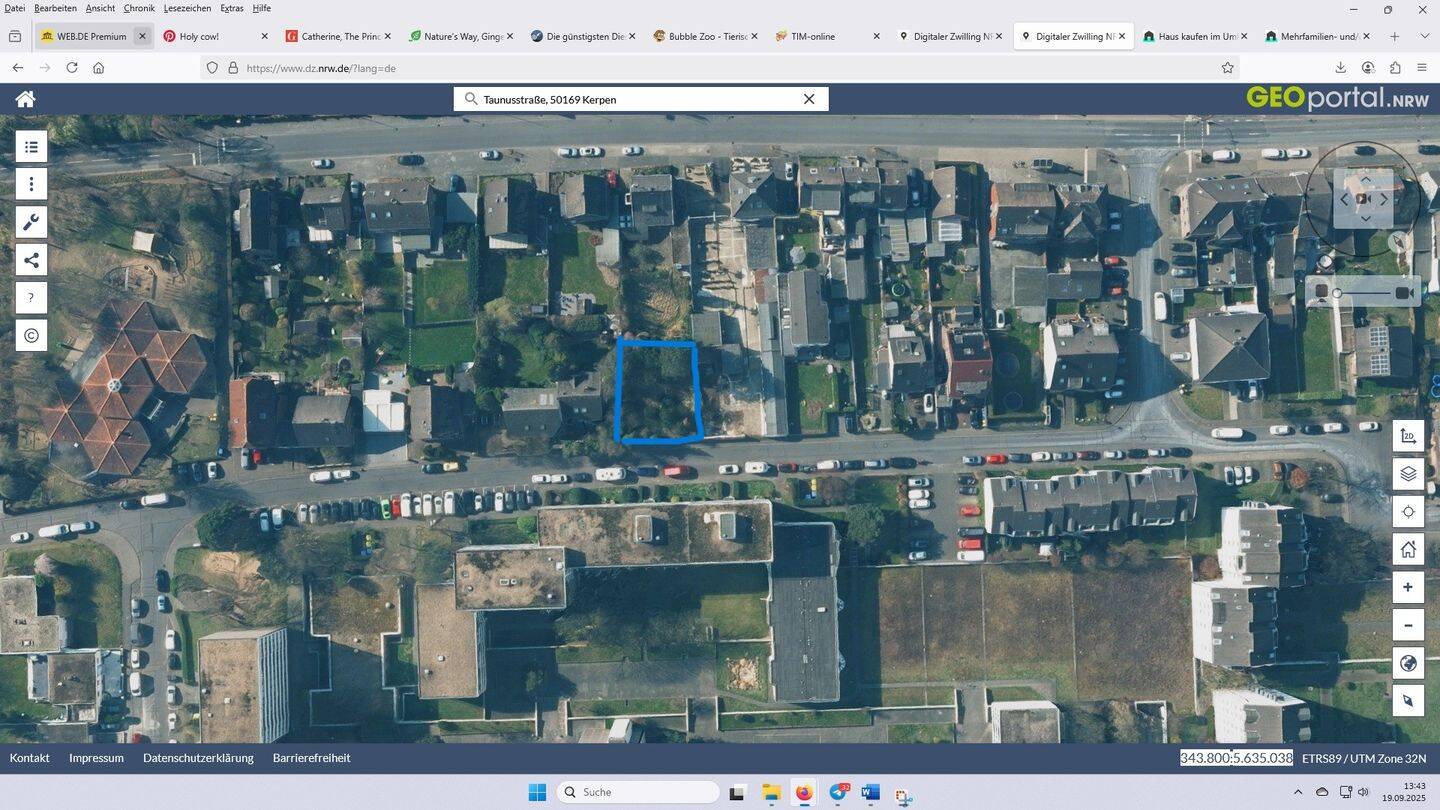Open the copyright information icon

coord(30,335)
